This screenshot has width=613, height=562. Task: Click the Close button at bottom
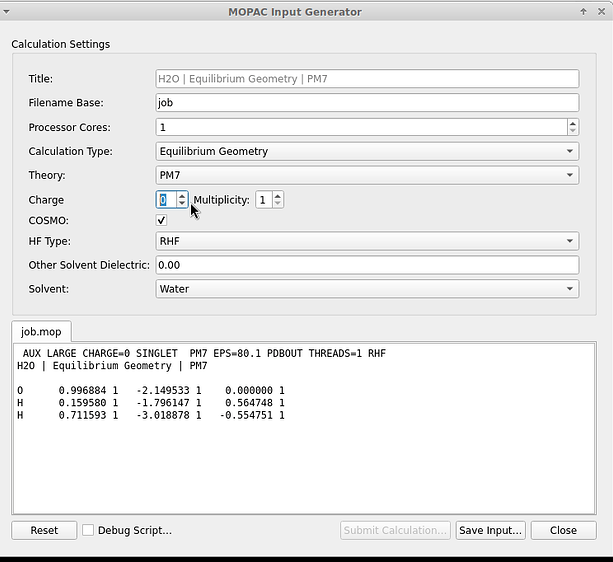563,530
